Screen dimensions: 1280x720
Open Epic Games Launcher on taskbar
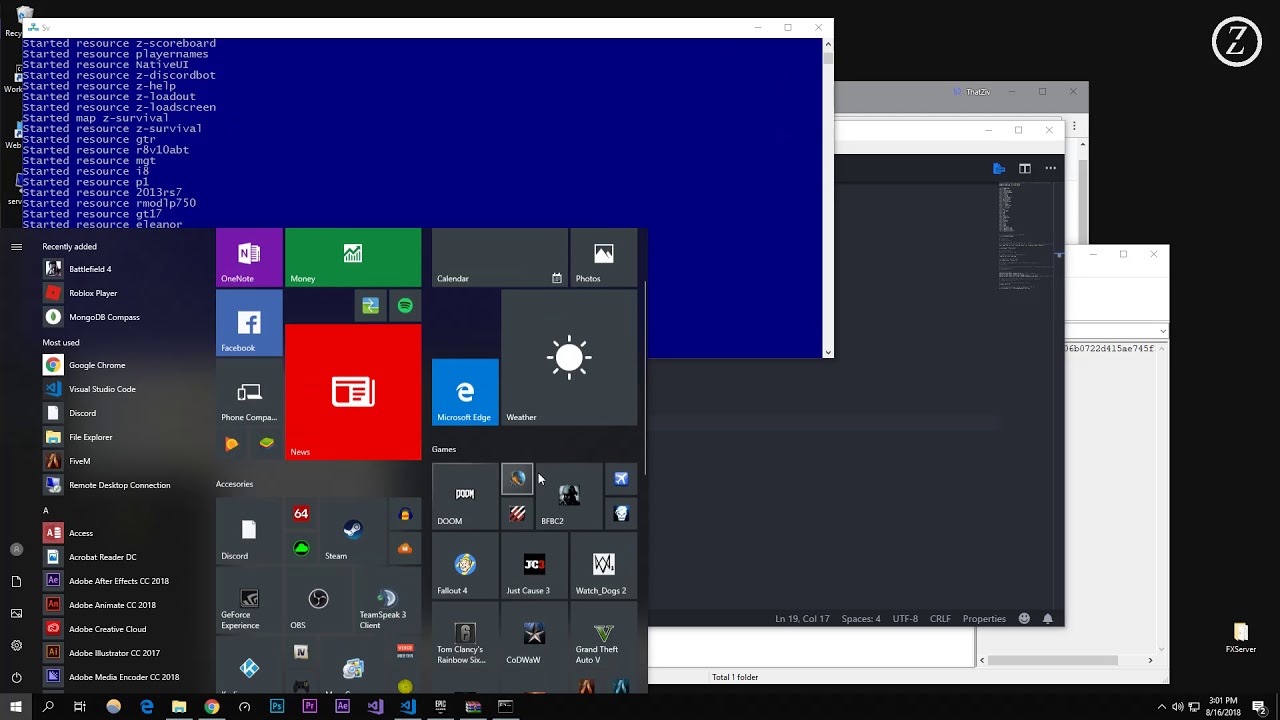(440, 706)
